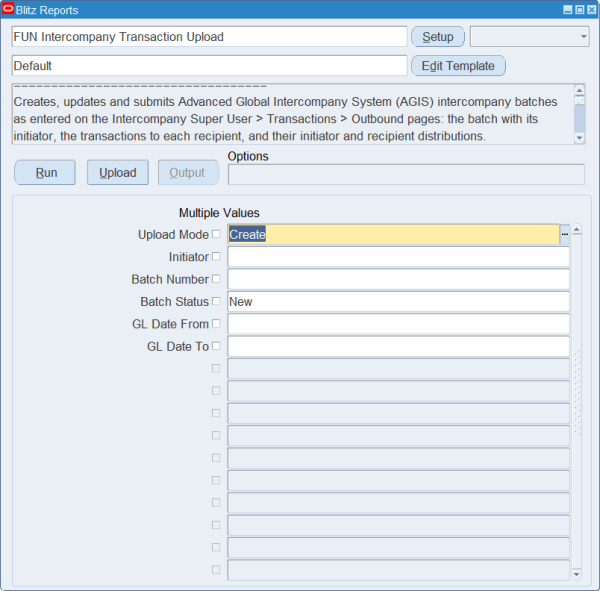Focus the GL Date To field
Screen dimensions: 600x591
(398, 346)
